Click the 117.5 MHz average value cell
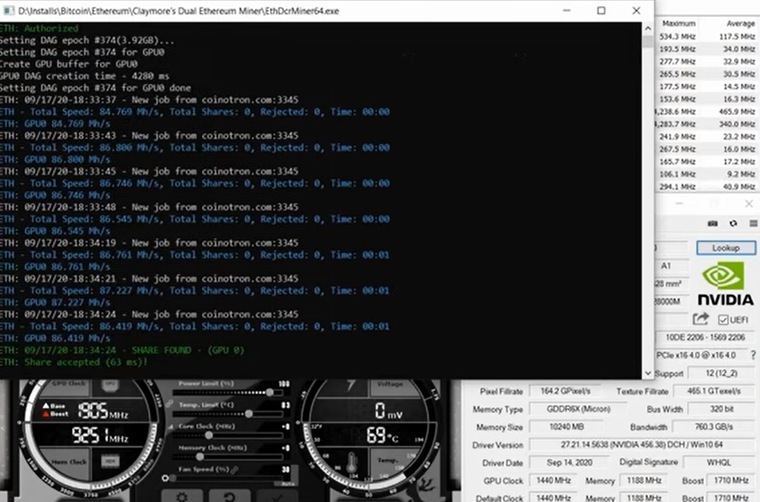The width and height of the screenshot is (760, 502). point(737,36)
